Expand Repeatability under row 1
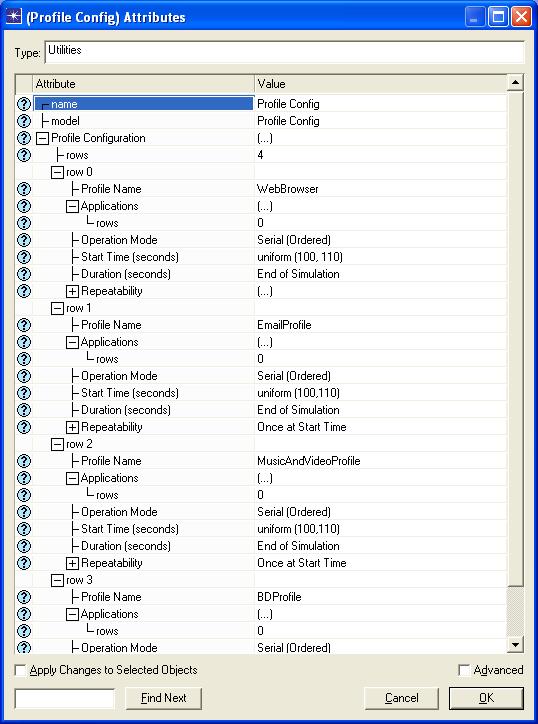Viewport: 538px width, 724px height. tap(72, 427)
